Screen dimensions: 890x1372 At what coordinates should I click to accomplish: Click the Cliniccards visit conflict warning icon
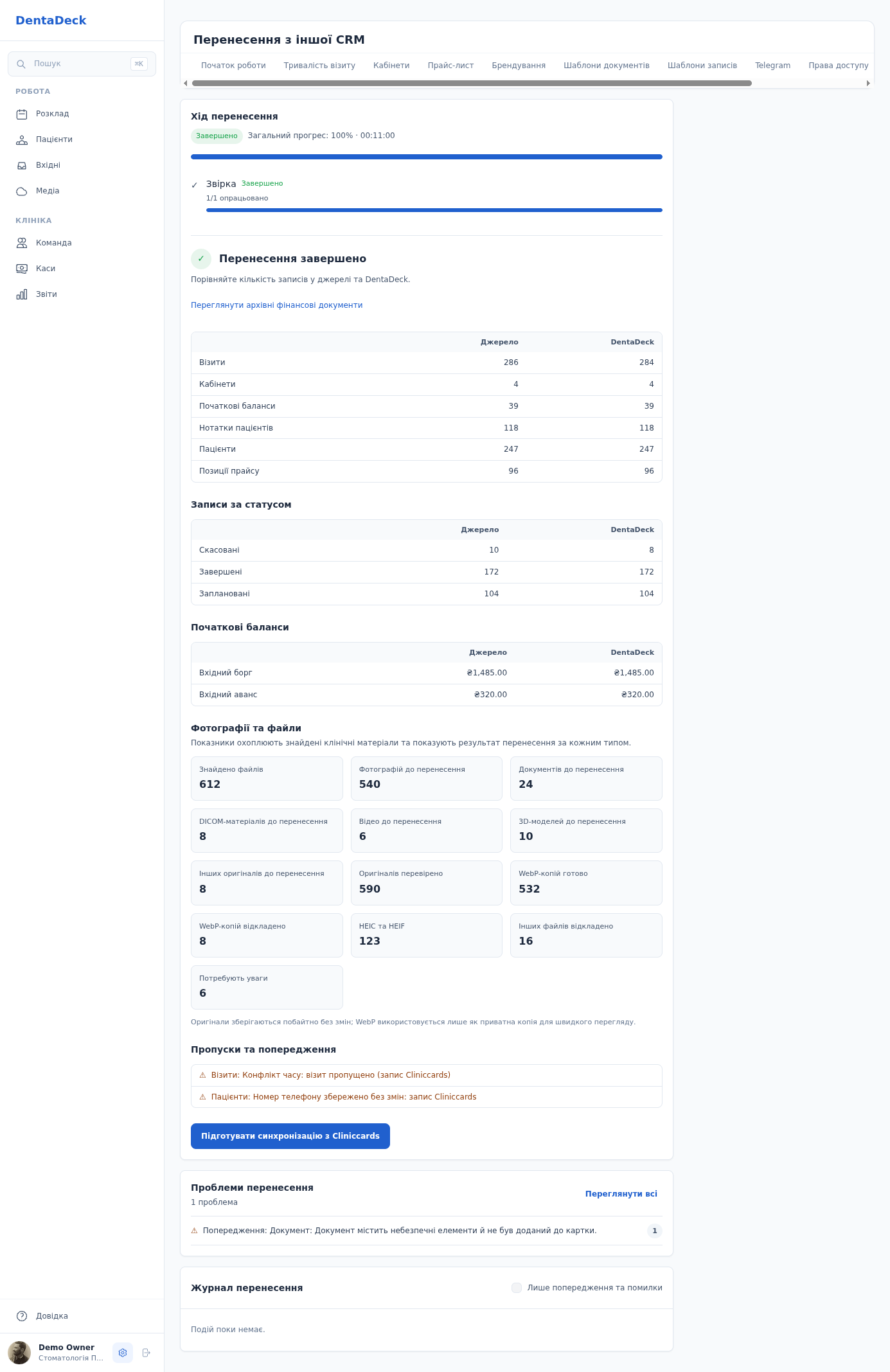click(202, 1075)
